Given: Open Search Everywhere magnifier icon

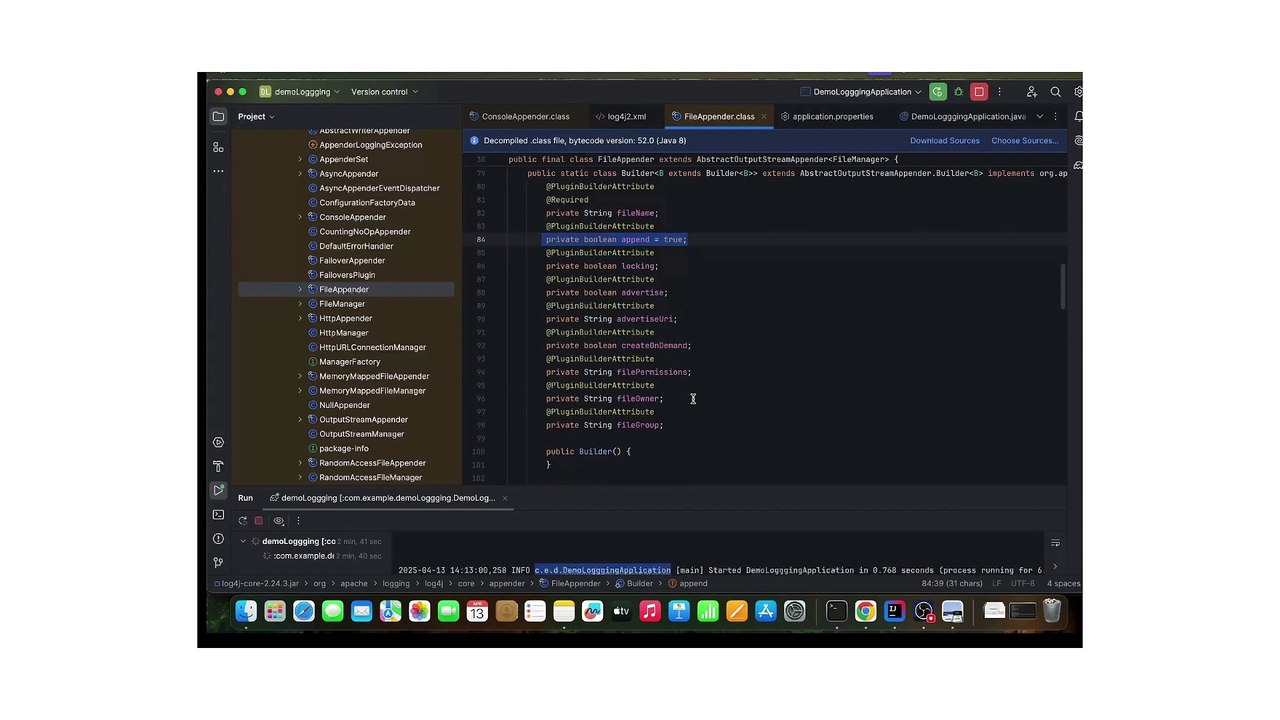Looking at the screenshot, I should 1055,92.
